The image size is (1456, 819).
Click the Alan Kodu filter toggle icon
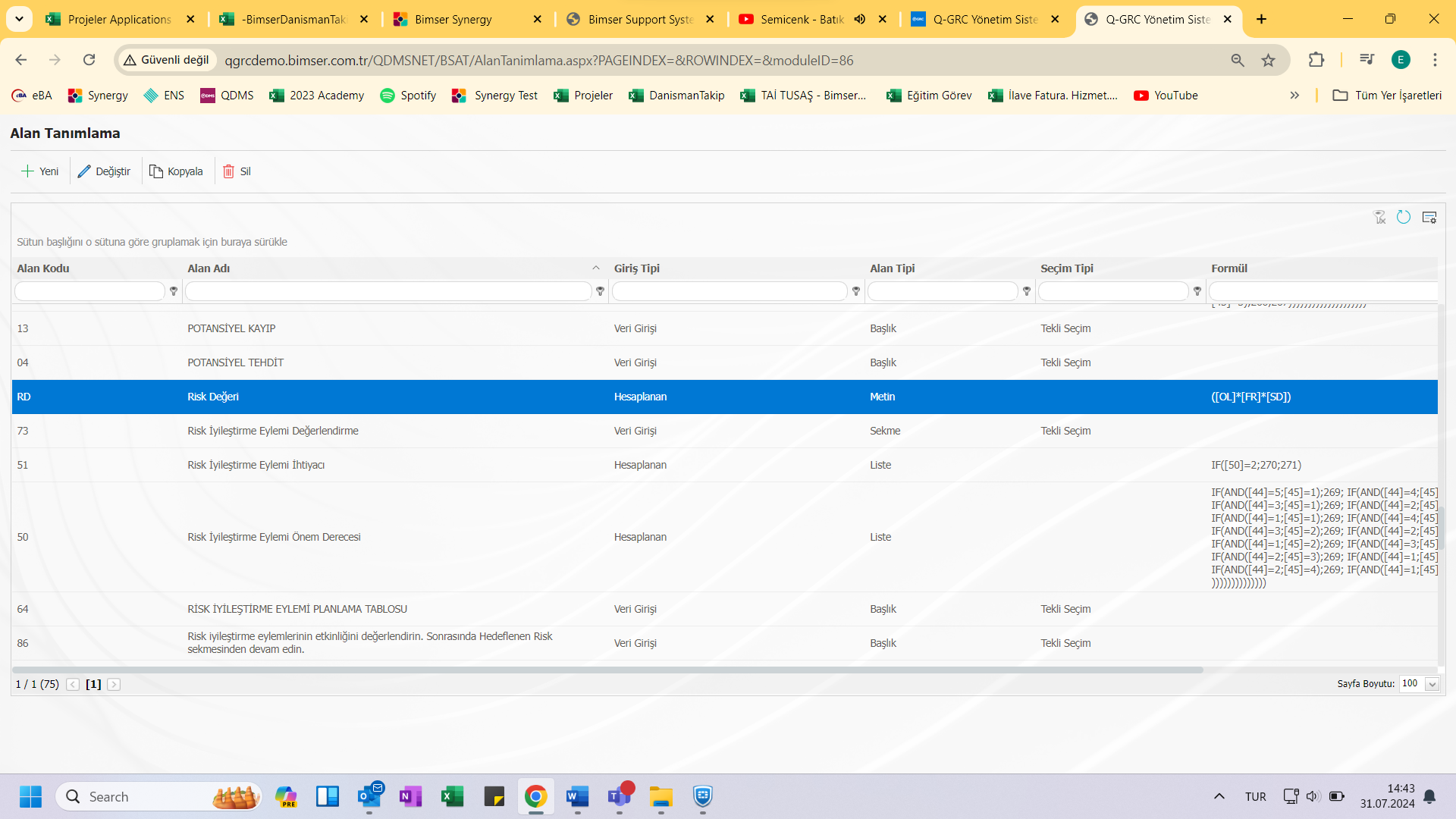click(172, 291)
